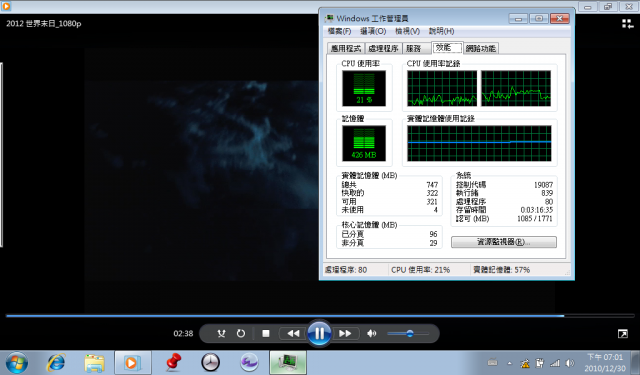
Task: Click the second CPU history graph
Action: pyautogui.click(x=516, y=88)
